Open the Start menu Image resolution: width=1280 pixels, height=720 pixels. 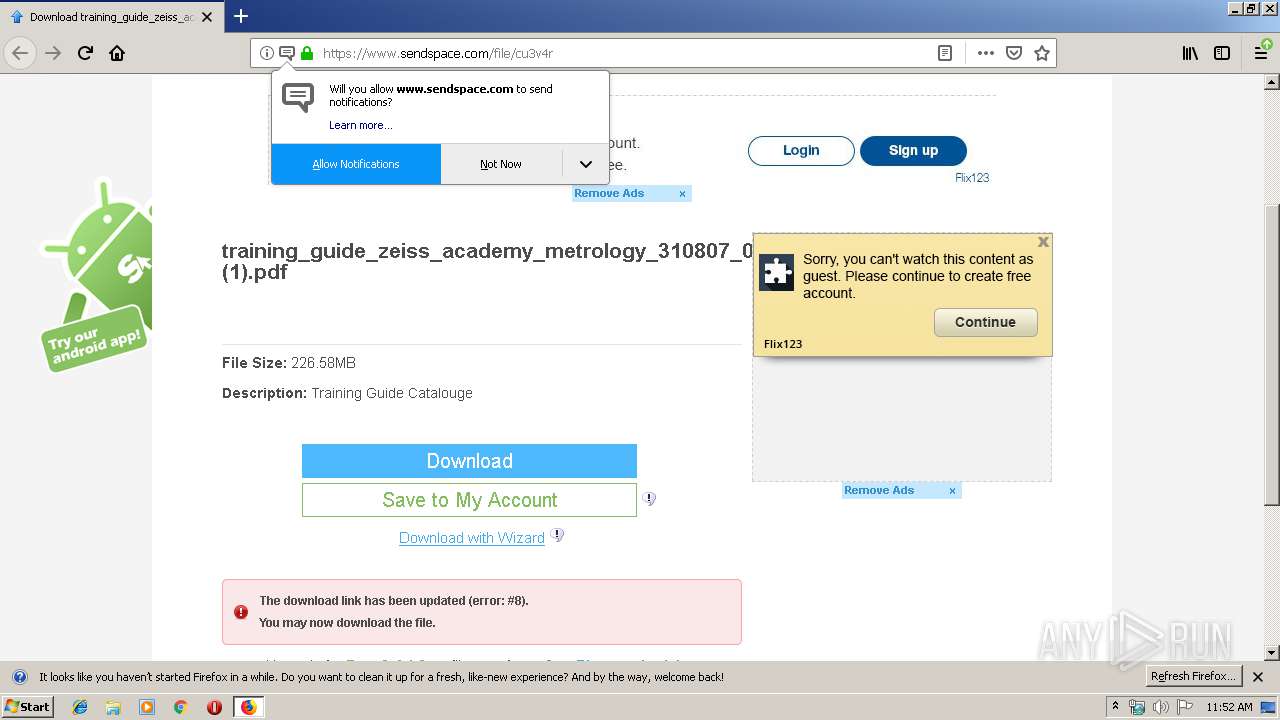tap(28, 707)
